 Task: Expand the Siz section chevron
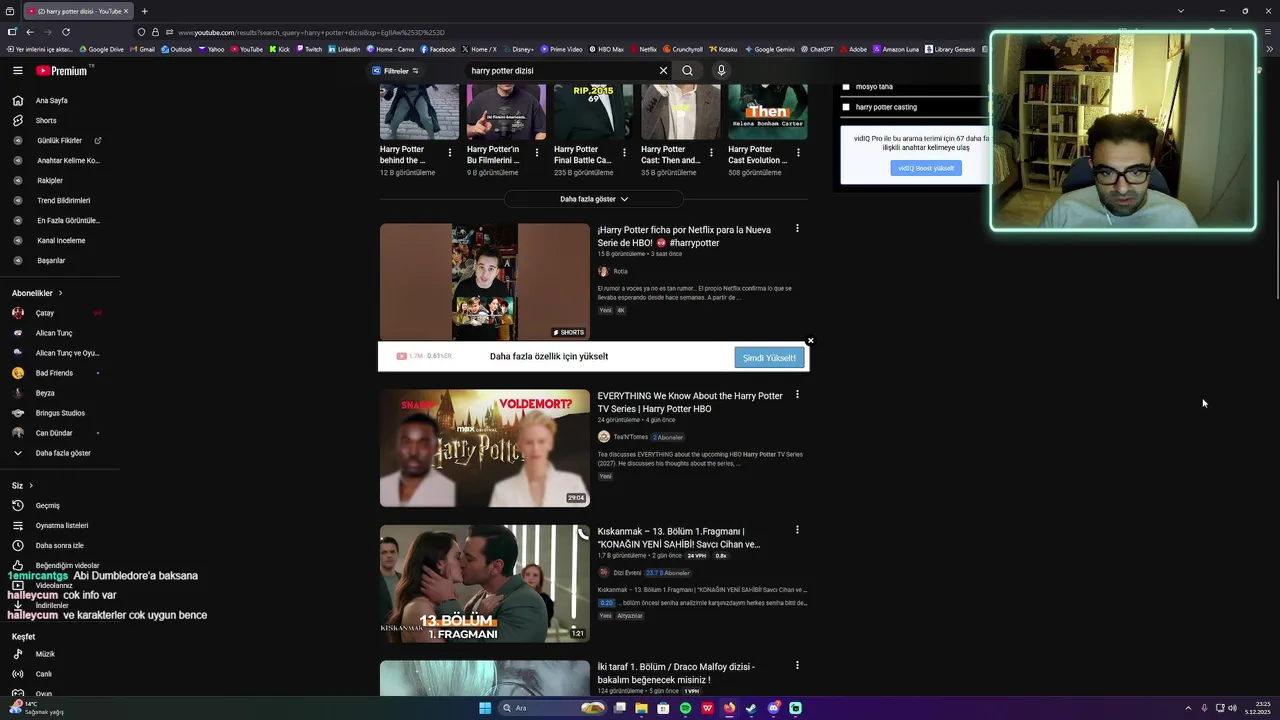tap(32, 486)
